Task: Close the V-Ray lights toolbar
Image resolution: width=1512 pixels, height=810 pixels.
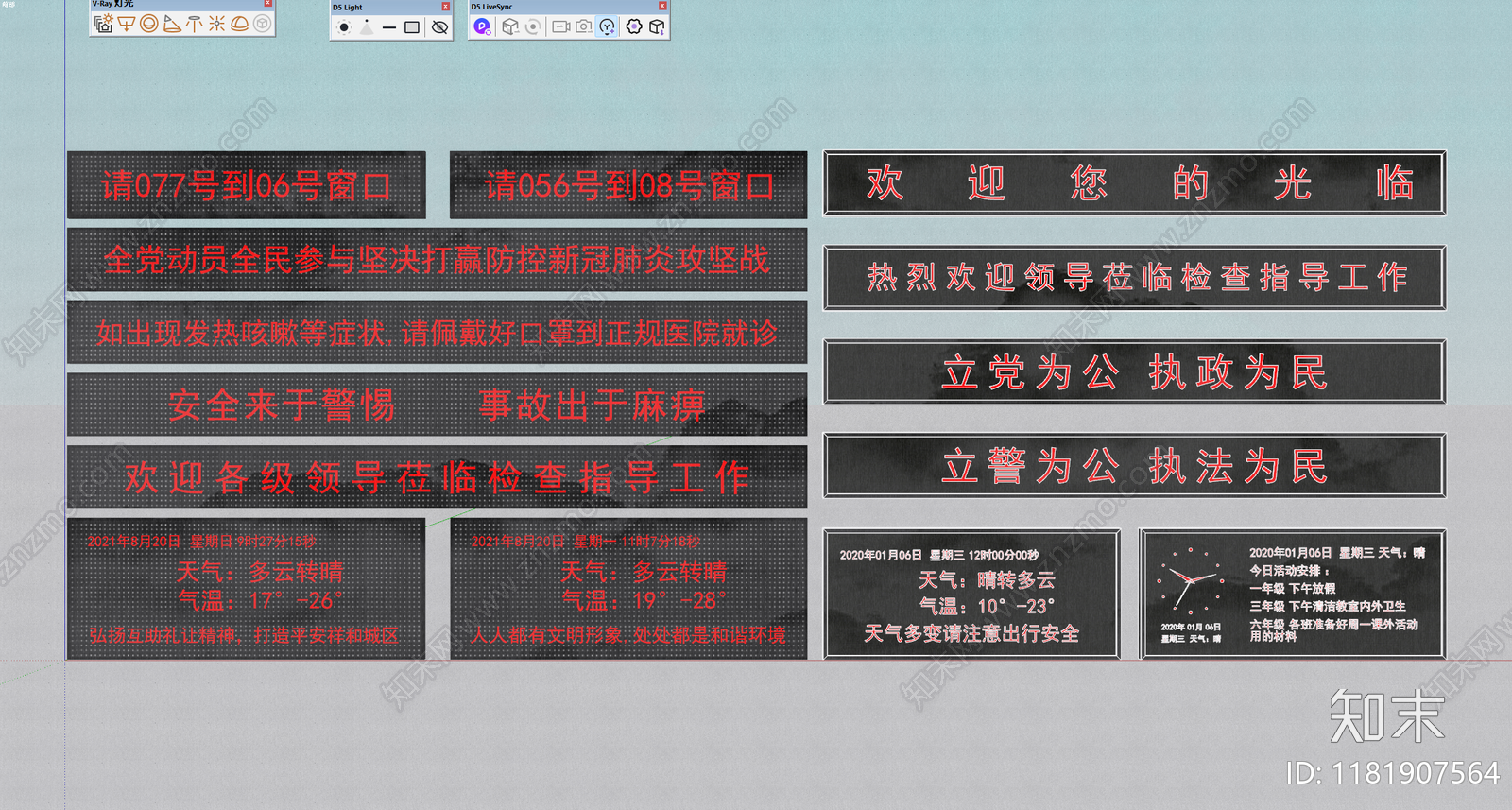Action: [x=267, y=4]
